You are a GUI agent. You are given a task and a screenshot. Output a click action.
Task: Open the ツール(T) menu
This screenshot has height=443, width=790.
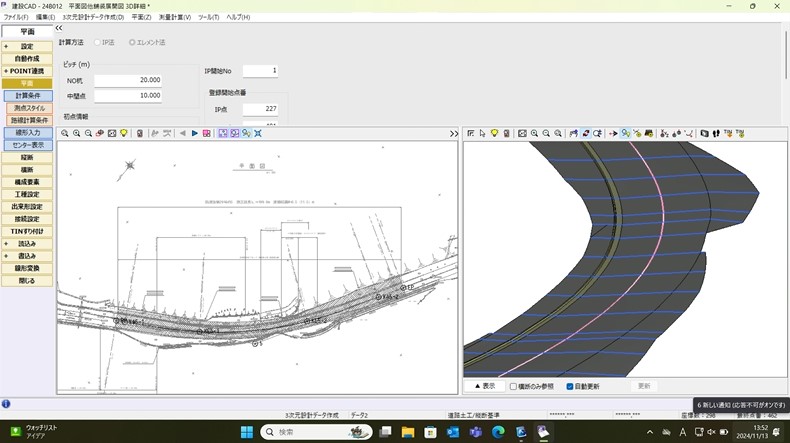(208, 17)
